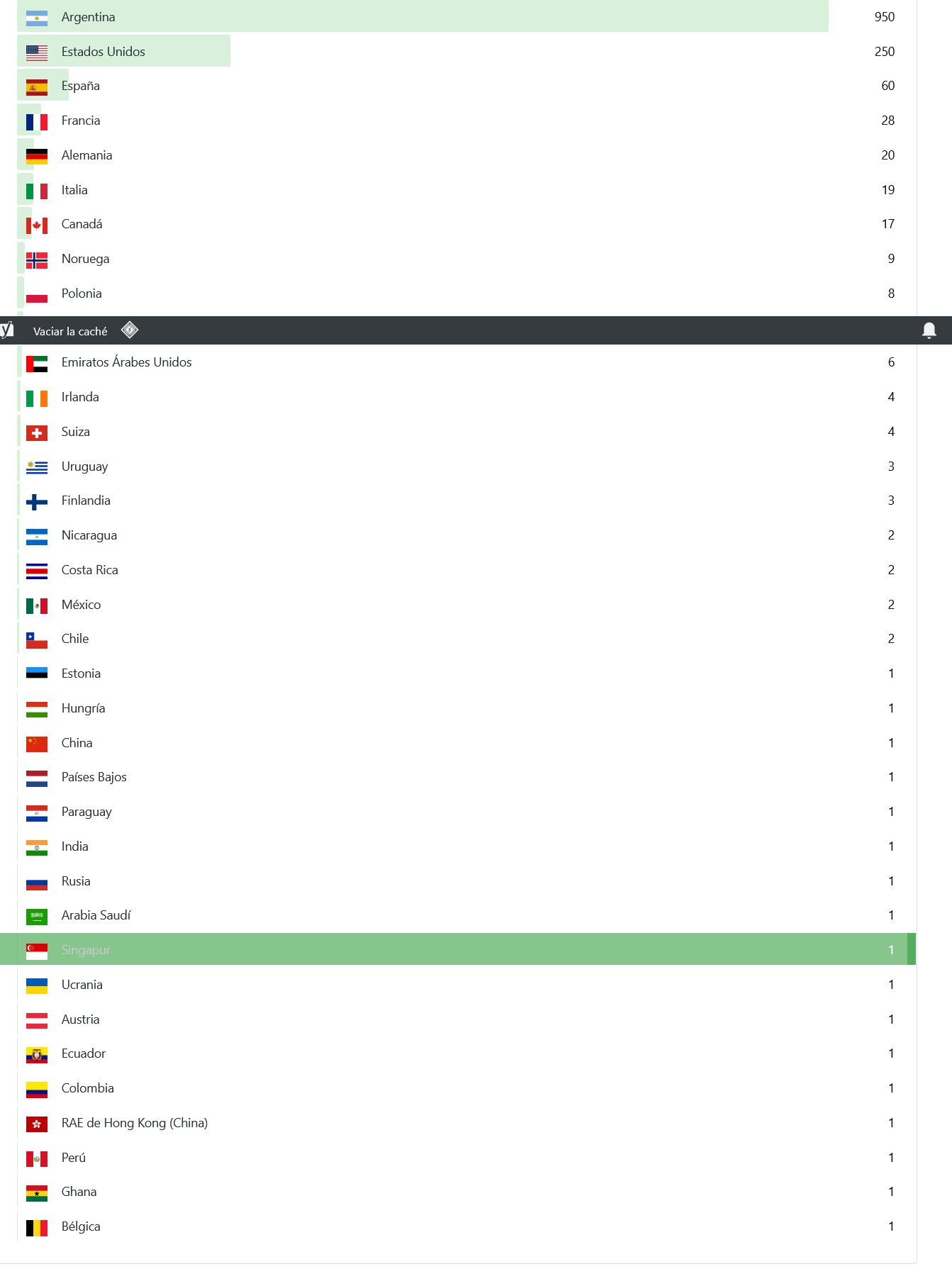Viewport: 952px width, 1269px height.
Task: Click the RAE de Hong Kong flag
Action: coord(37,1124)
